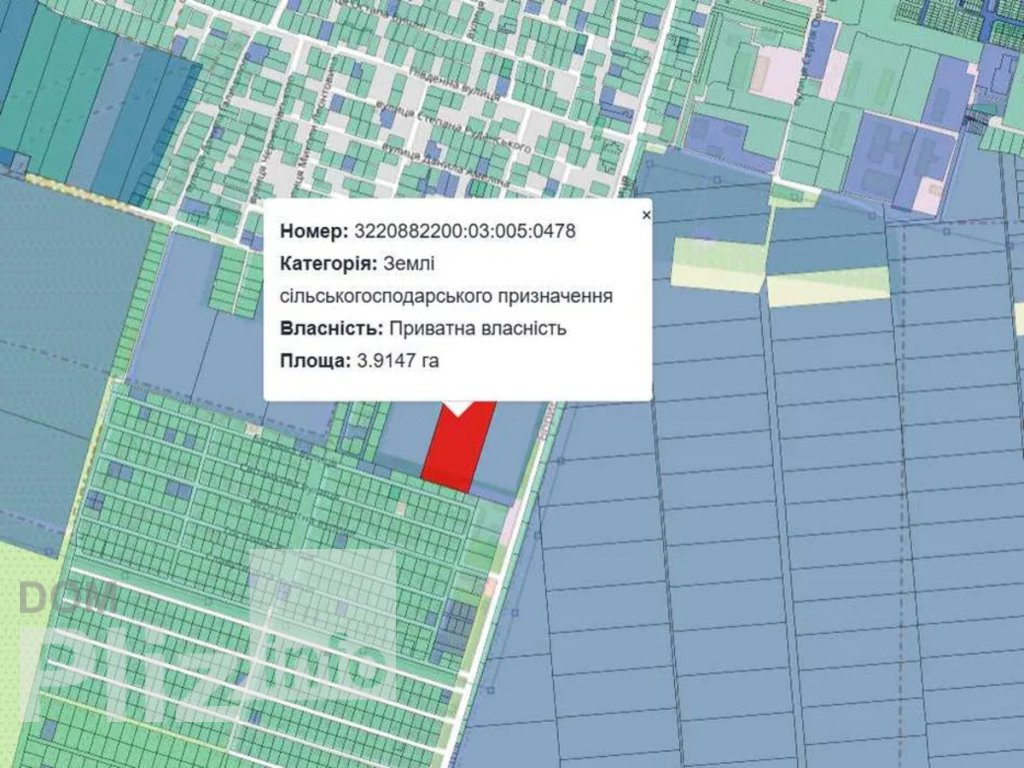
Task: Click the popup's white pointer arrow tip
Action: coord(459,411)
